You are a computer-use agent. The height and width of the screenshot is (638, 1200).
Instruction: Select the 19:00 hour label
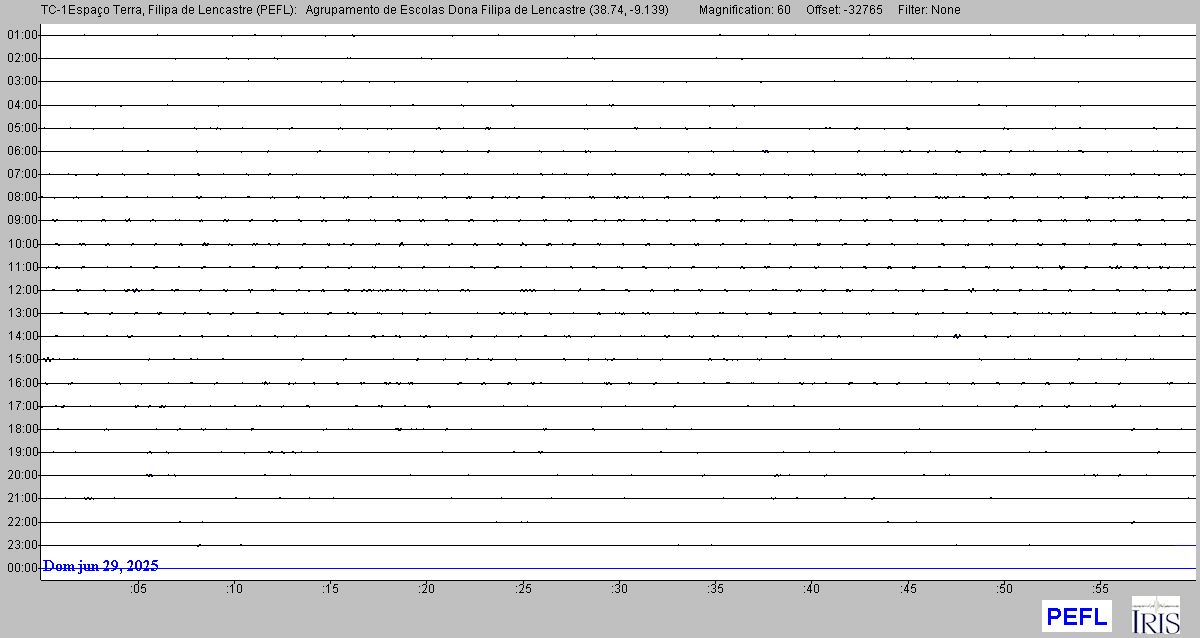(x=22, y=452)
